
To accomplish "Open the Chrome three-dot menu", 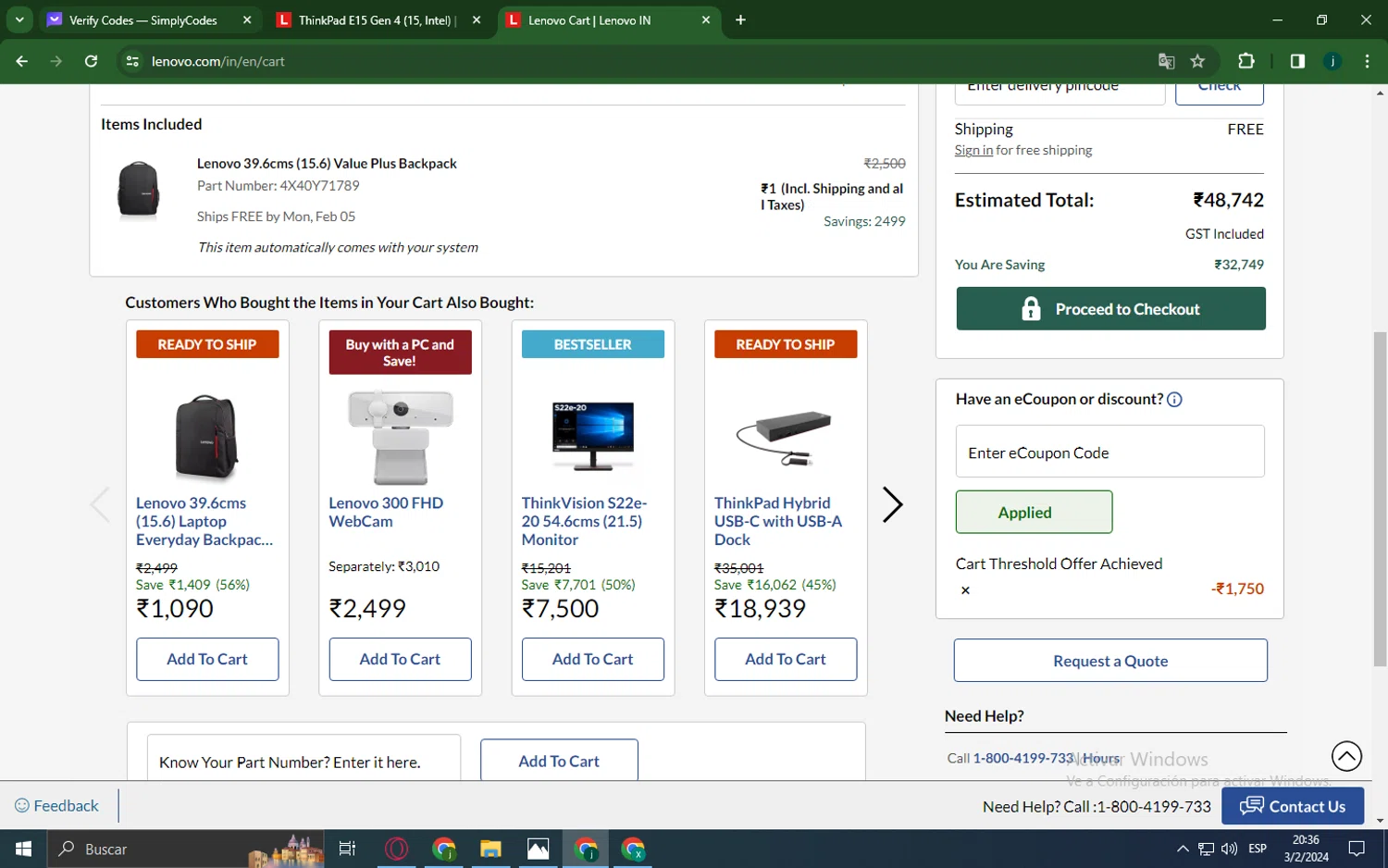I will point(1367,61).
